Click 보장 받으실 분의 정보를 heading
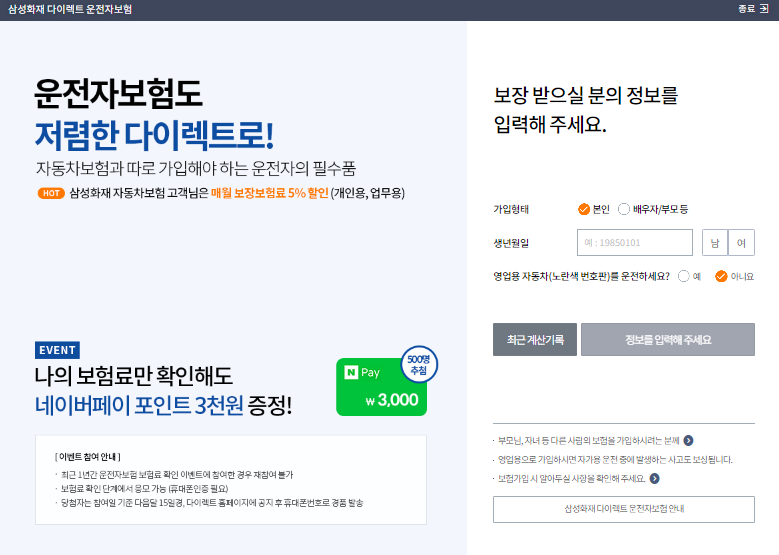The image size is (779, 555). pos(585,95)
